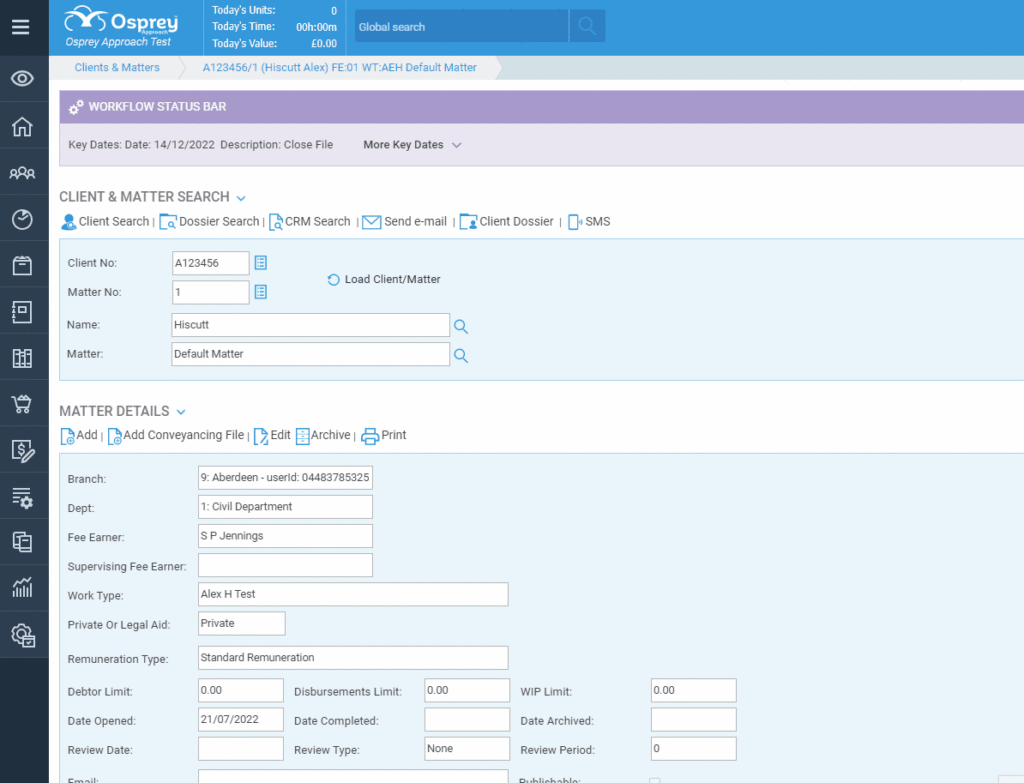The height and width of the screenshot is (783, 1024).
Task: Click the Work Type field
Action: (353, 594)
